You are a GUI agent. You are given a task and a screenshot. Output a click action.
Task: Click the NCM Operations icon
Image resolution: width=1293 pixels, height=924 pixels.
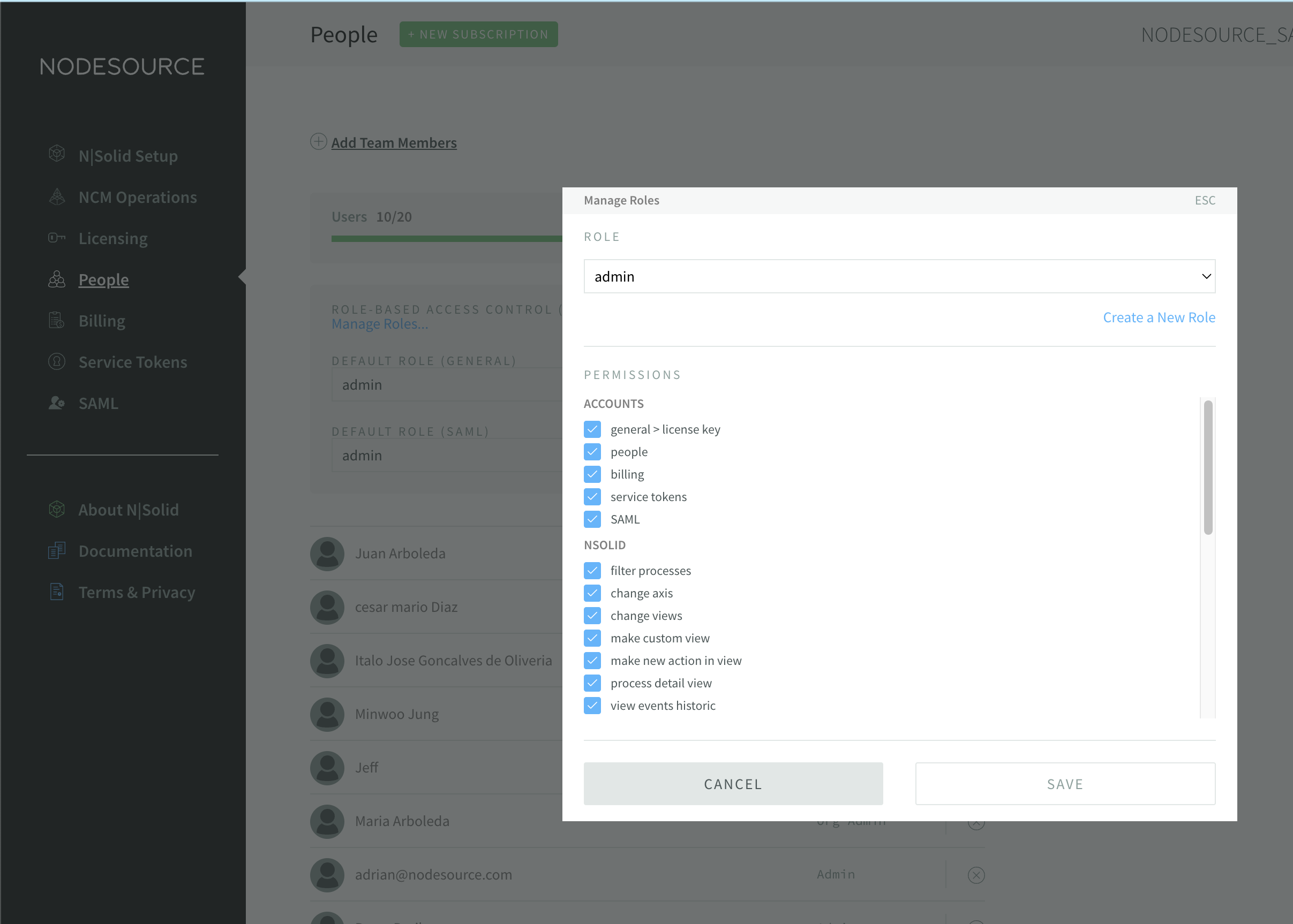point(57,196)
